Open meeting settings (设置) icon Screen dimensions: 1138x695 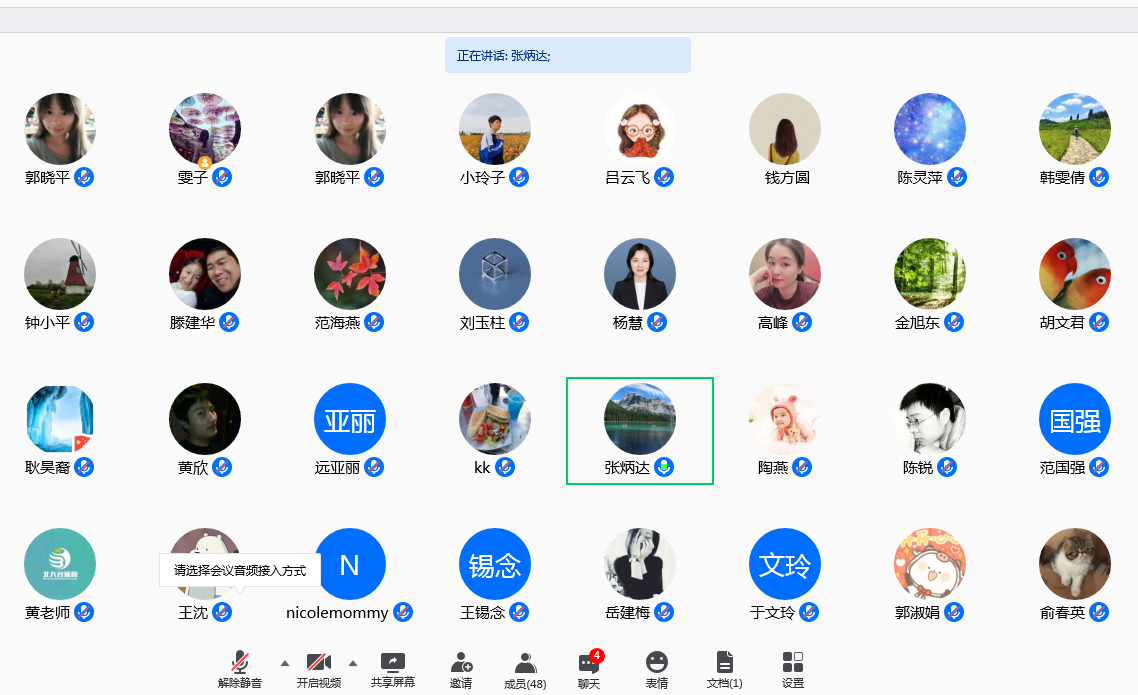793,663
